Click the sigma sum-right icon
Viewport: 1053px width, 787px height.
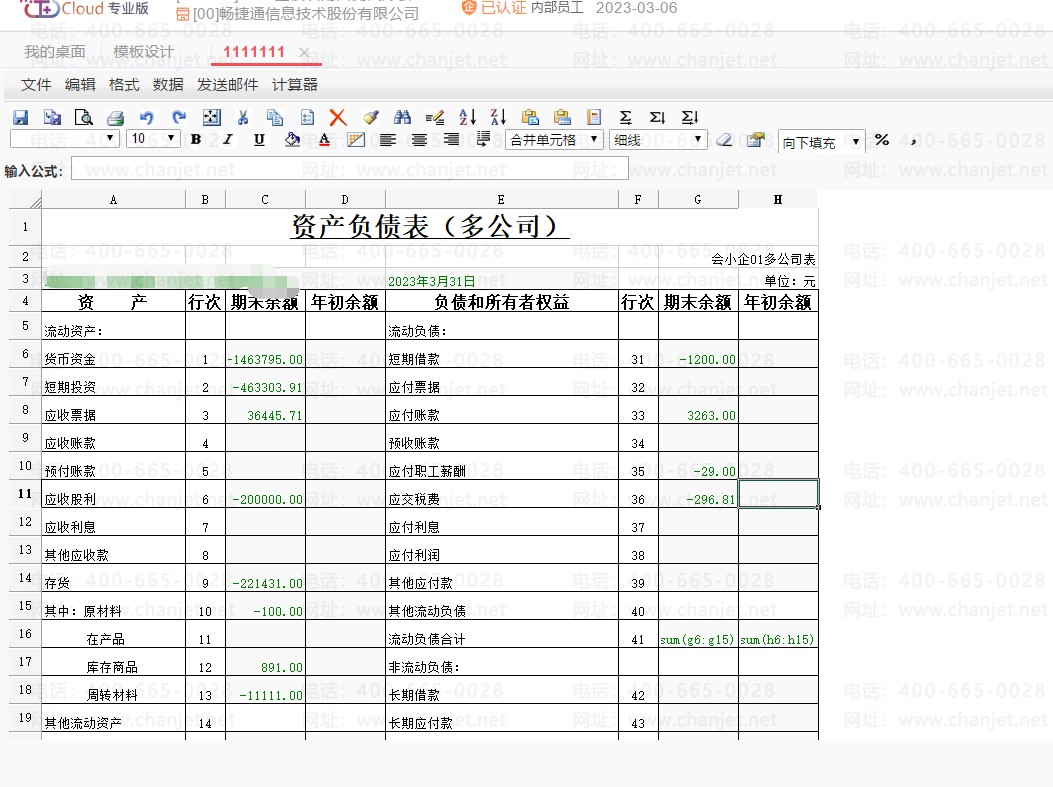pyautogui.click(x=657, y=118)
